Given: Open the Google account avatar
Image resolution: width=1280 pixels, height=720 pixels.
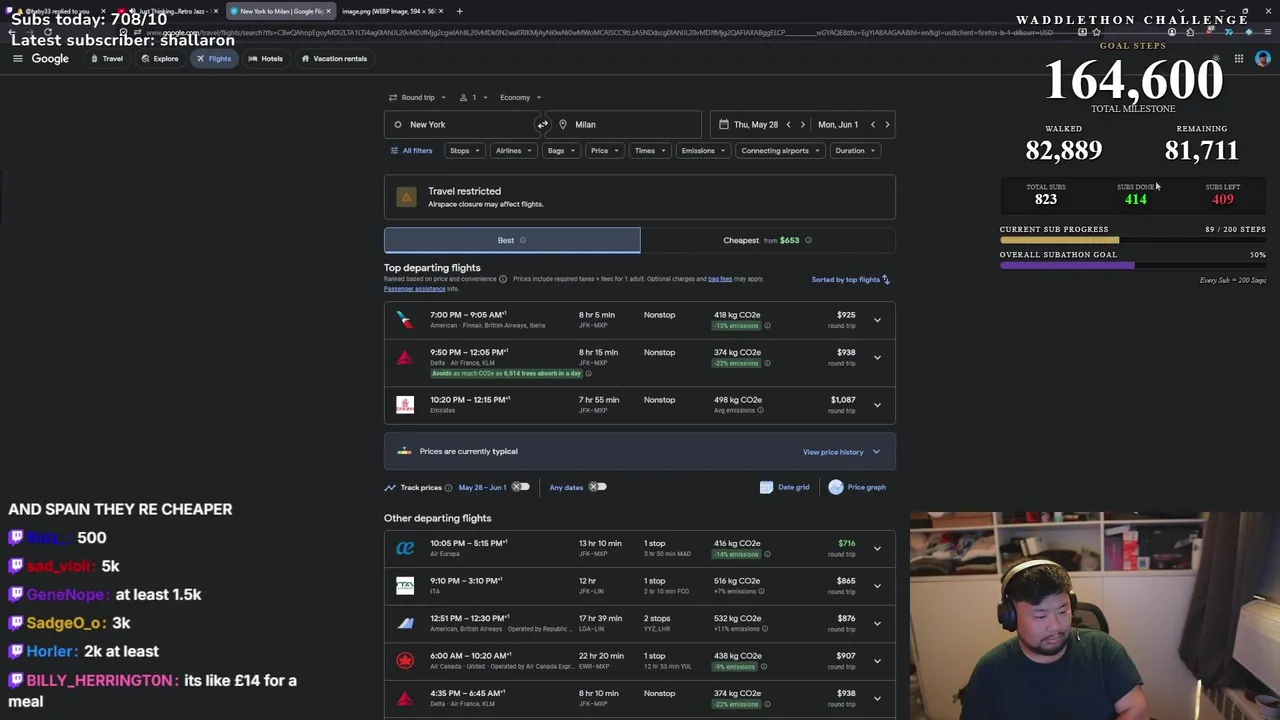Looking at the screenshot, I should tap(1263, 59).
